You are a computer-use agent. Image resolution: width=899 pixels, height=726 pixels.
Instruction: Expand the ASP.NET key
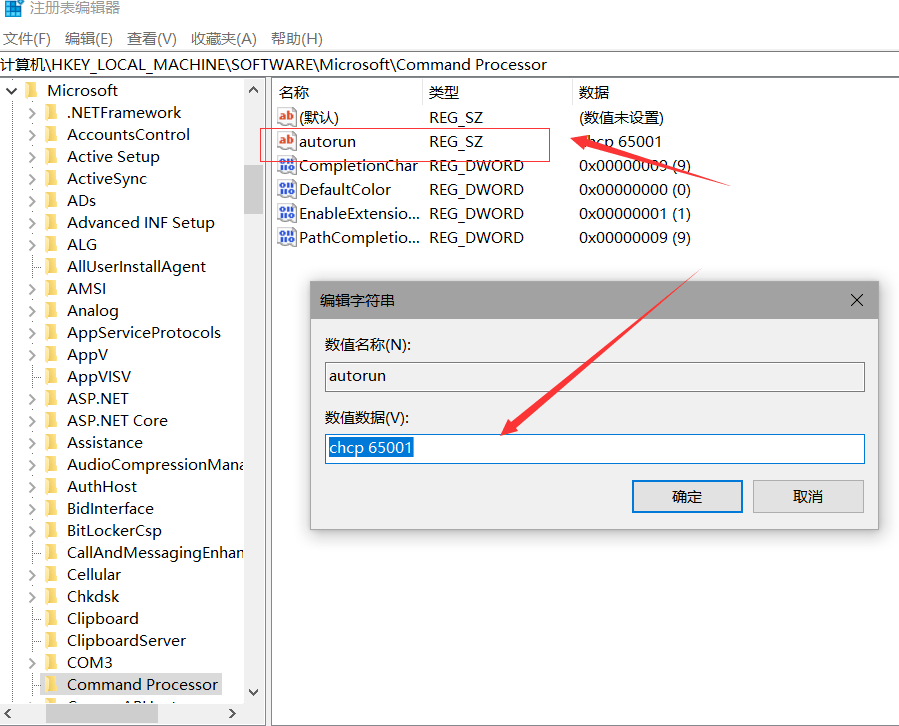pyautogui.click(x=32, y=399)
